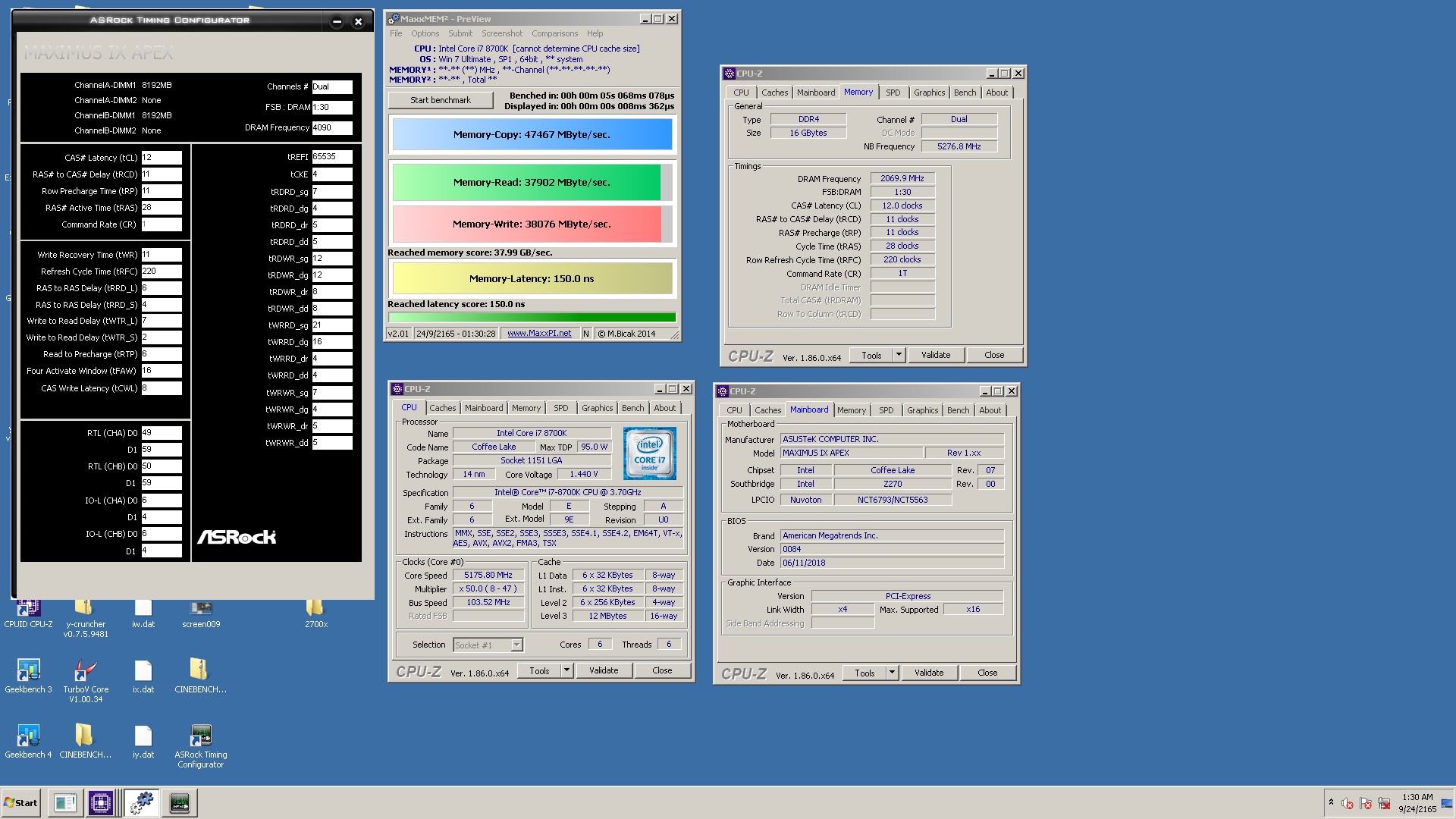Open the y-cruncher v0.7.5.9481 folder

84,609
